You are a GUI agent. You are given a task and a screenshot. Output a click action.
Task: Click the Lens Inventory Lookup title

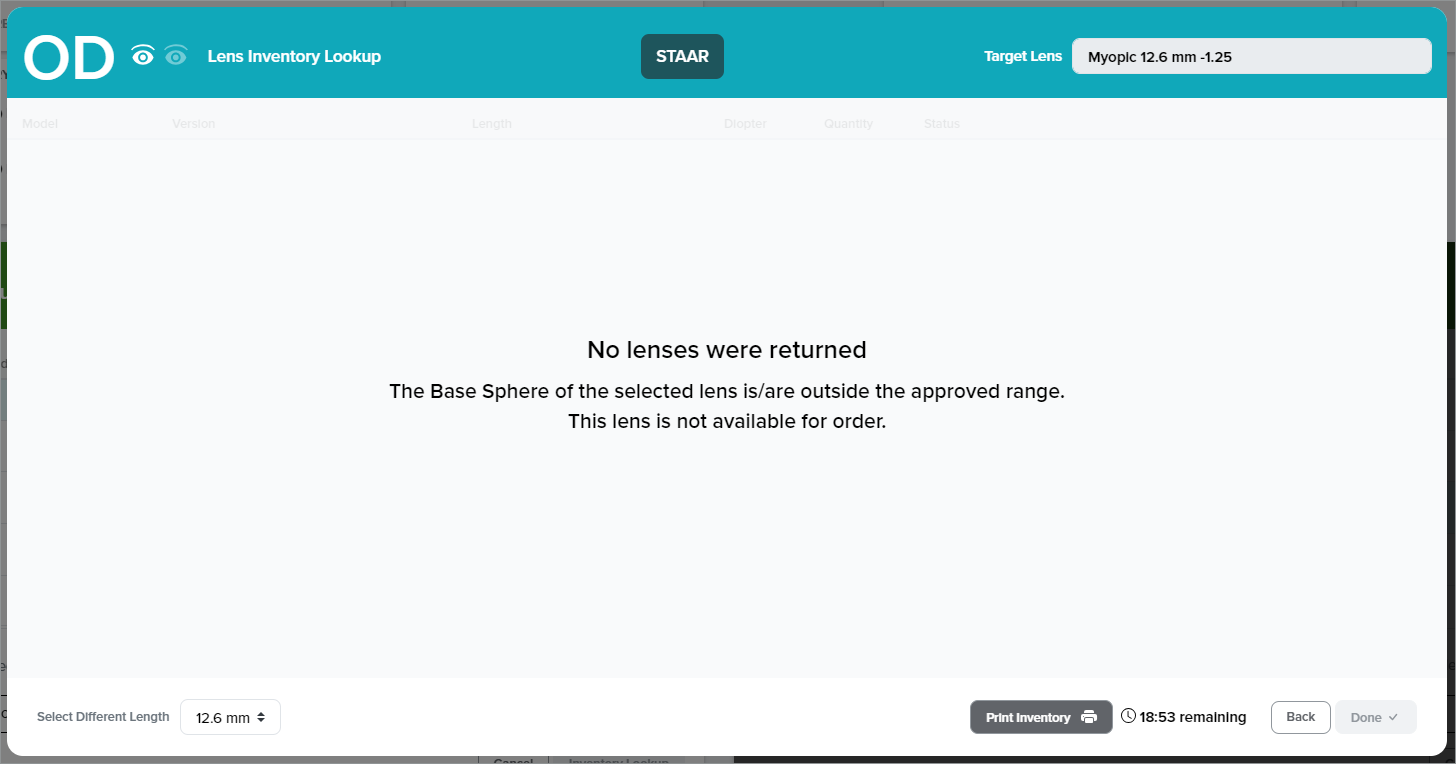pyautogui.click(x=294, y=57)
